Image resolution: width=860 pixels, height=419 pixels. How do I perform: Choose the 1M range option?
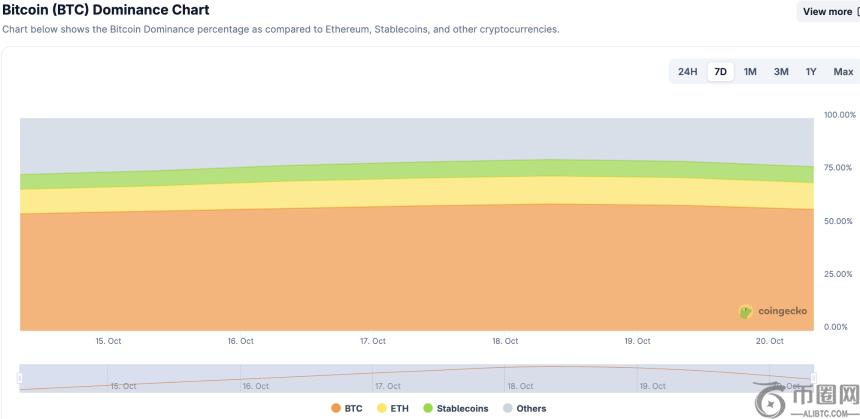pos(750,72)
